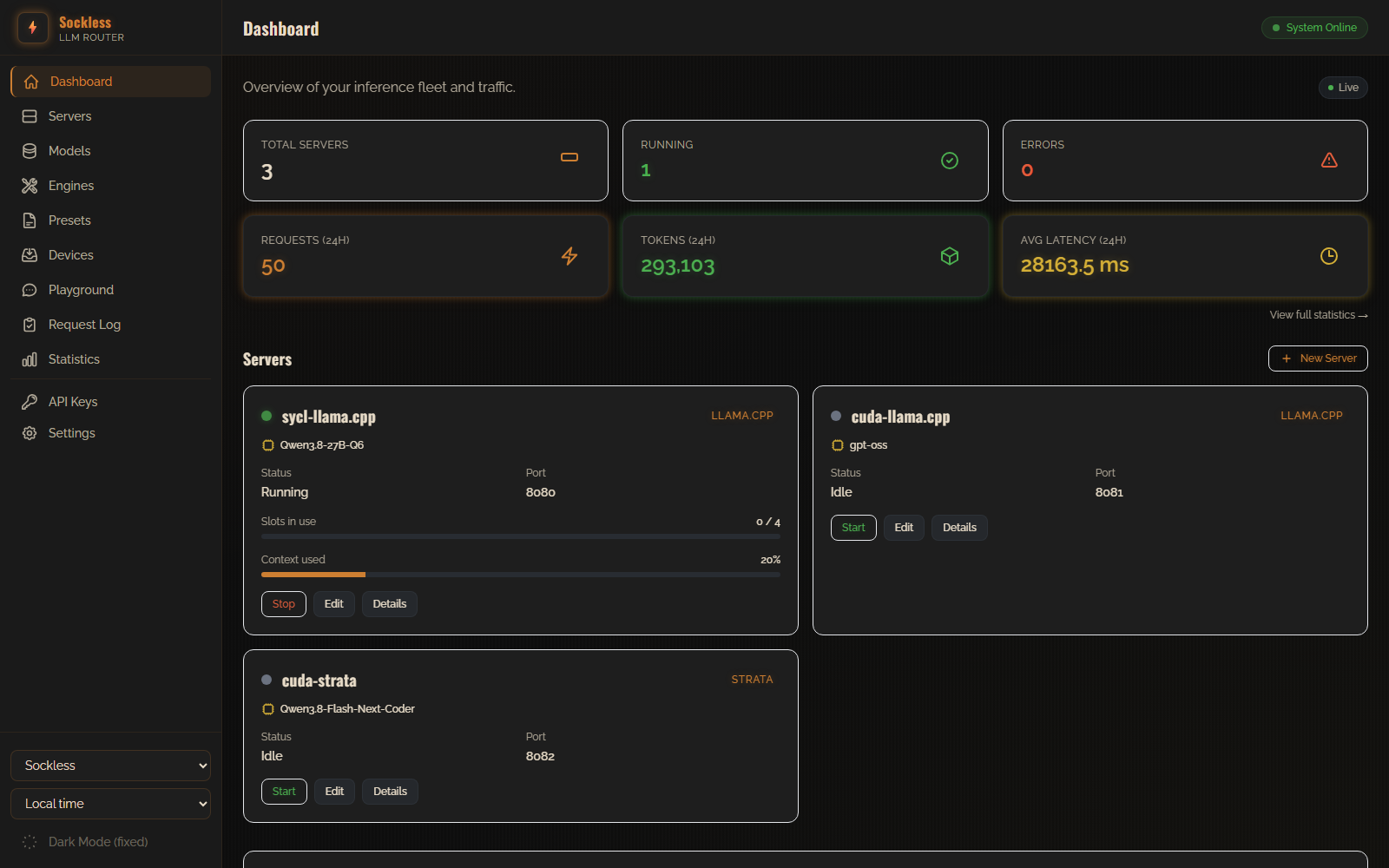Click the STRATA engine label on cuda-strata
This screenshot has height=868, width=1389.
tap(752, 680)
